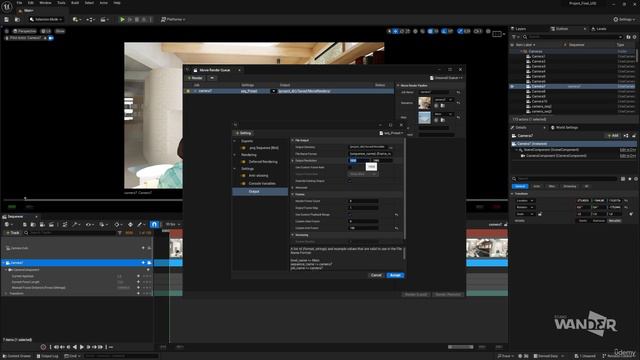Viewport: 640px width, 360px height.
Task: Click the Output Resolution width field
Action: [358, 160]
